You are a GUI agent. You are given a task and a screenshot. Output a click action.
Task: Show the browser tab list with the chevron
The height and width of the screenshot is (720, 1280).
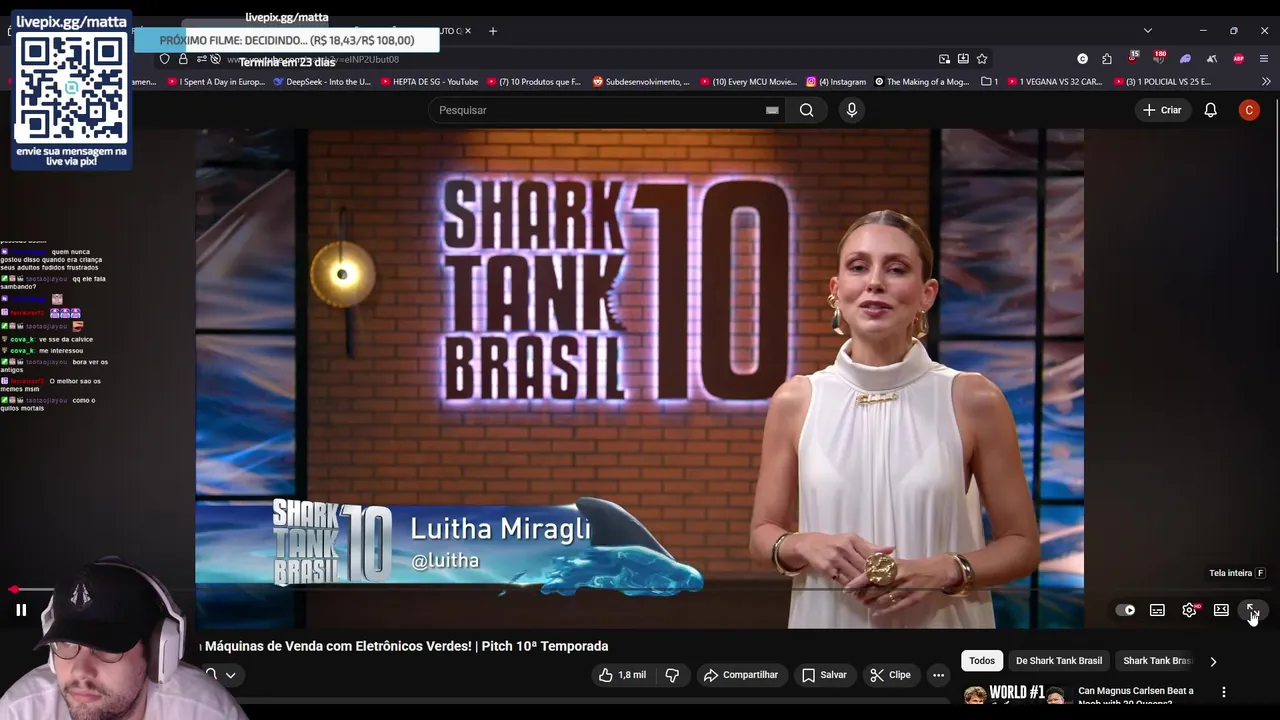click(x=1148, y=31)
